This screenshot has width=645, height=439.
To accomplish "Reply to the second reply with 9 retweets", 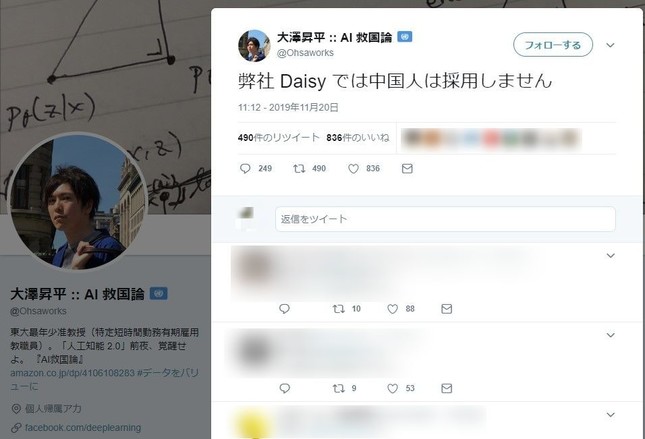I will pyautogui.click(x=285, y=388).
